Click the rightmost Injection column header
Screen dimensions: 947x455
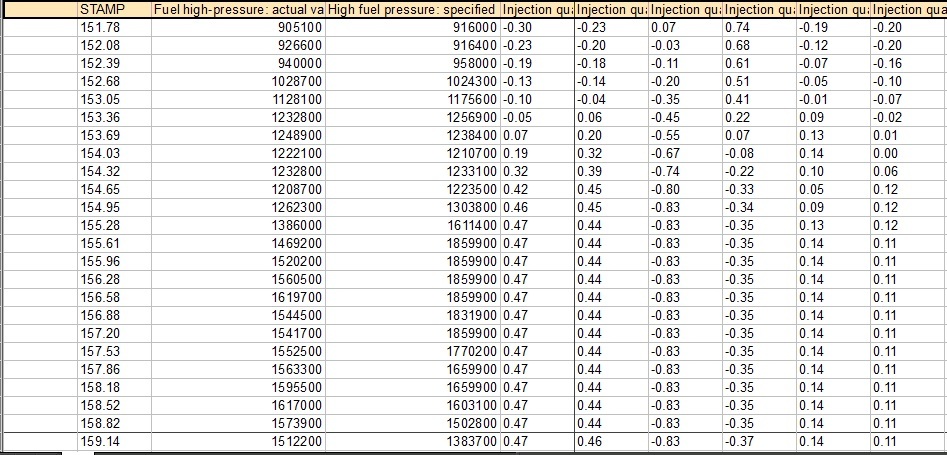pos(908,9)
